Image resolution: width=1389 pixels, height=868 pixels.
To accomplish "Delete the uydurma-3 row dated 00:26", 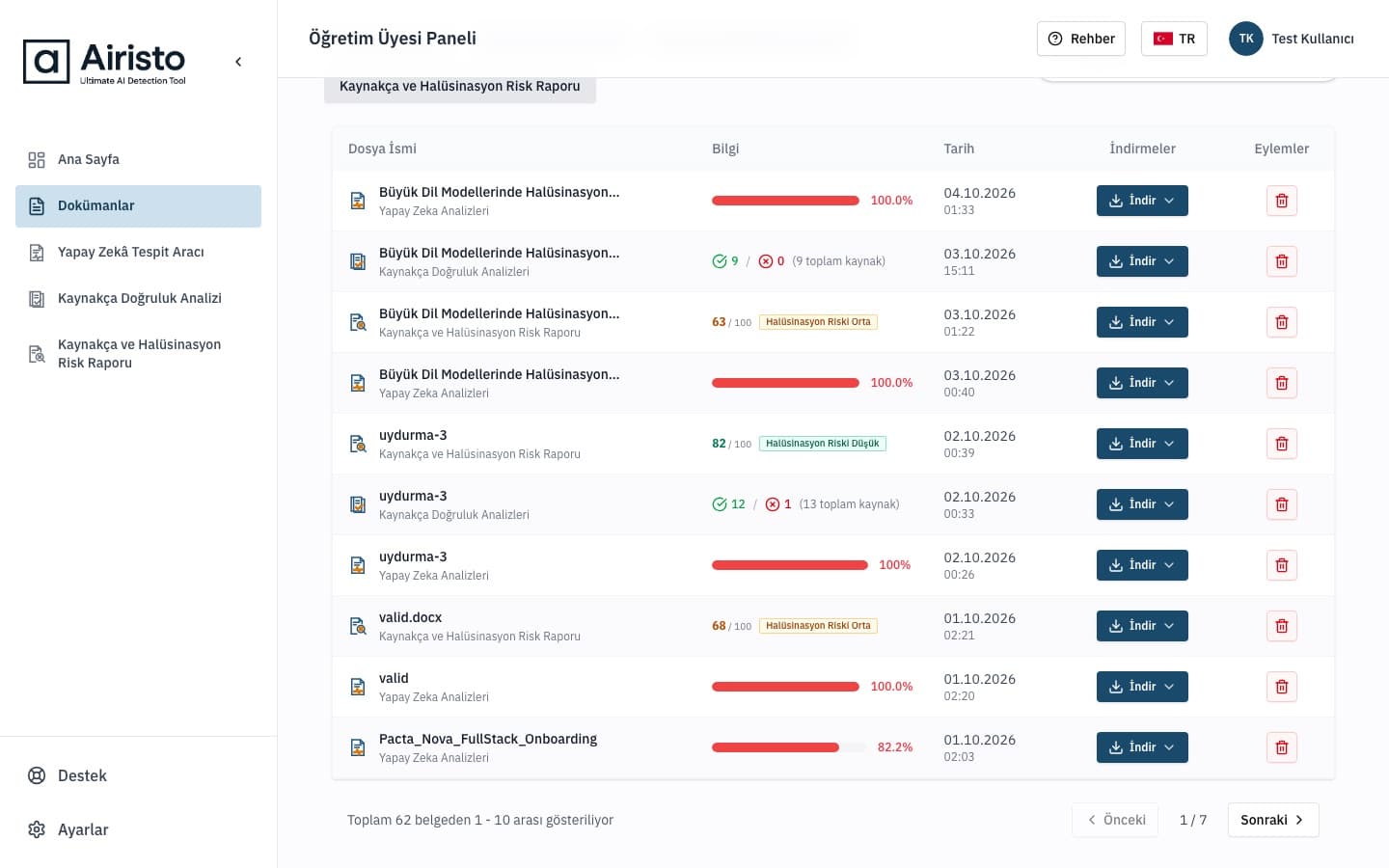I will point(1281,565).
